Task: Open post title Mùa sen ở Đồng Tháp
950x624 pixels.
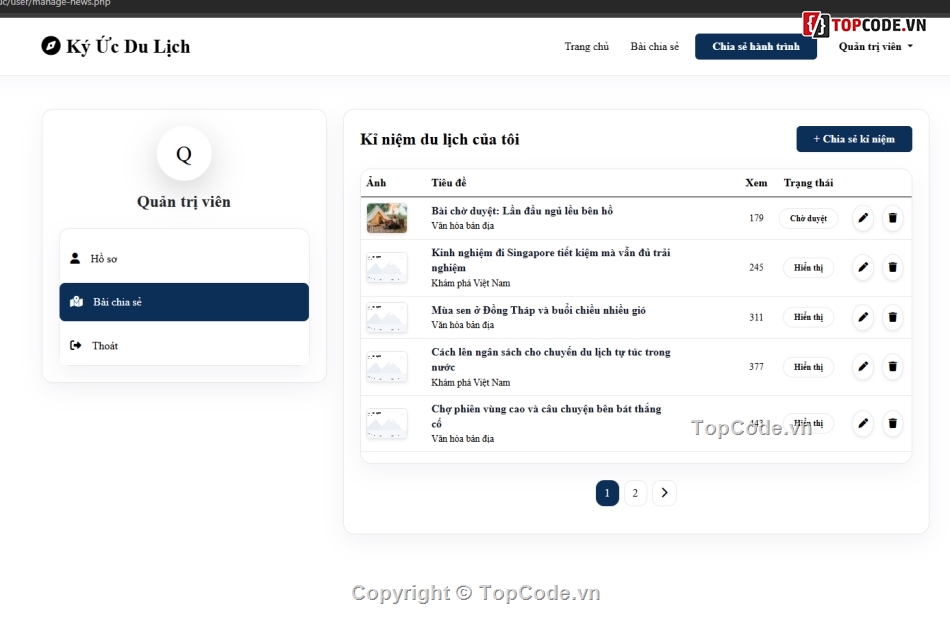Action: click(x=538, y=310)
